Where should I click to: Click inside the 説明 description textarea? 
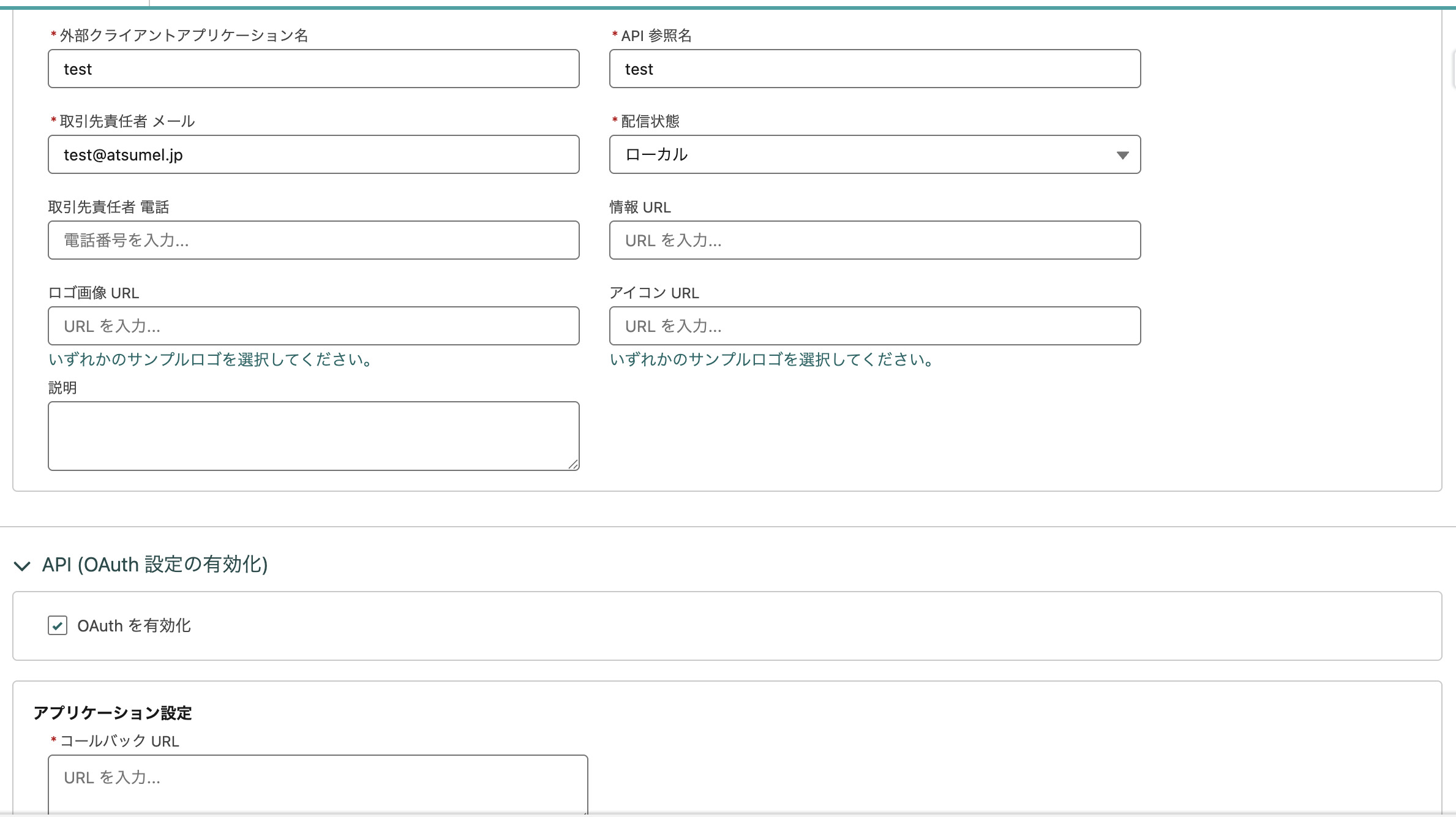click(x=313, y=435)
